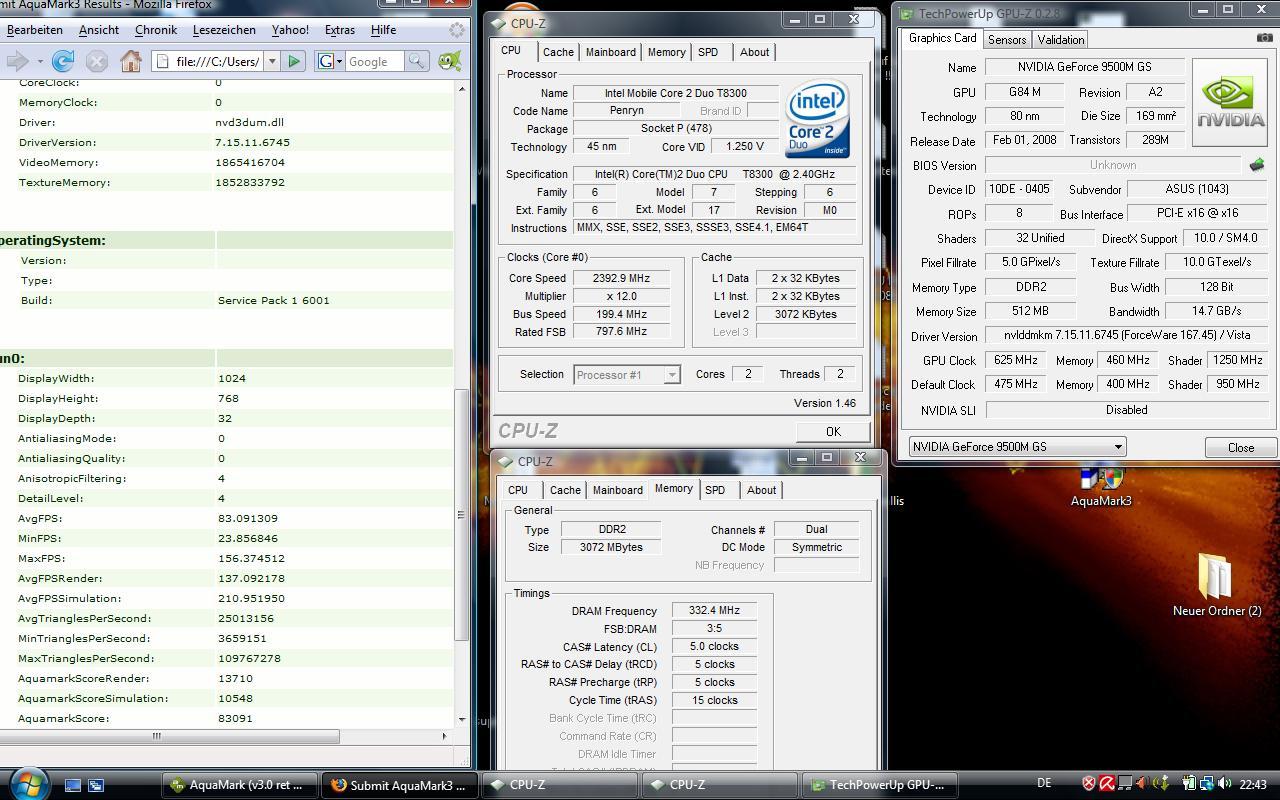Open the Sensors tab in GPU-Z
This screenshot has height=800, width=1280.
click(x=1007, y=40)
